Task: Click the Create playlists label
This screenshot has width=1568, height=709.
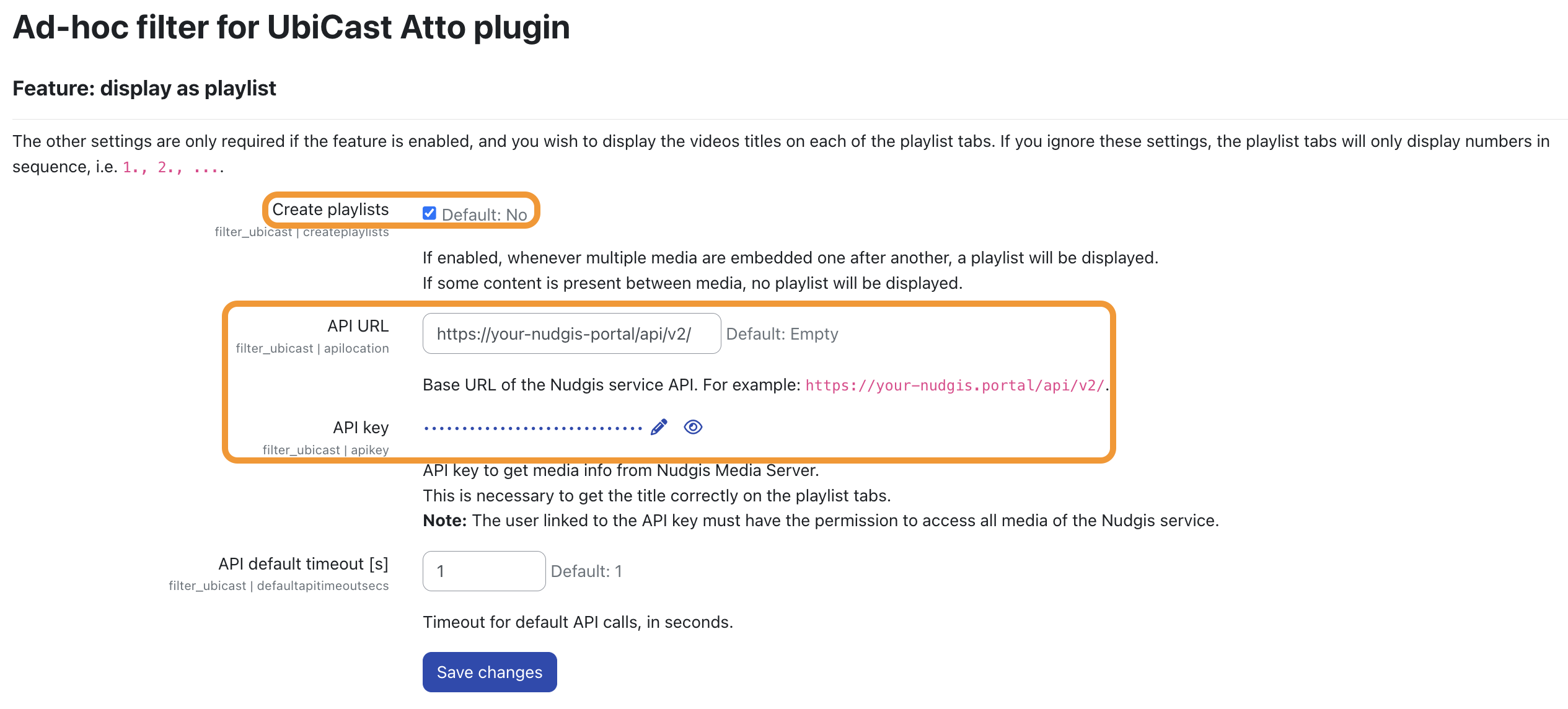Action: tap(330, 209)
